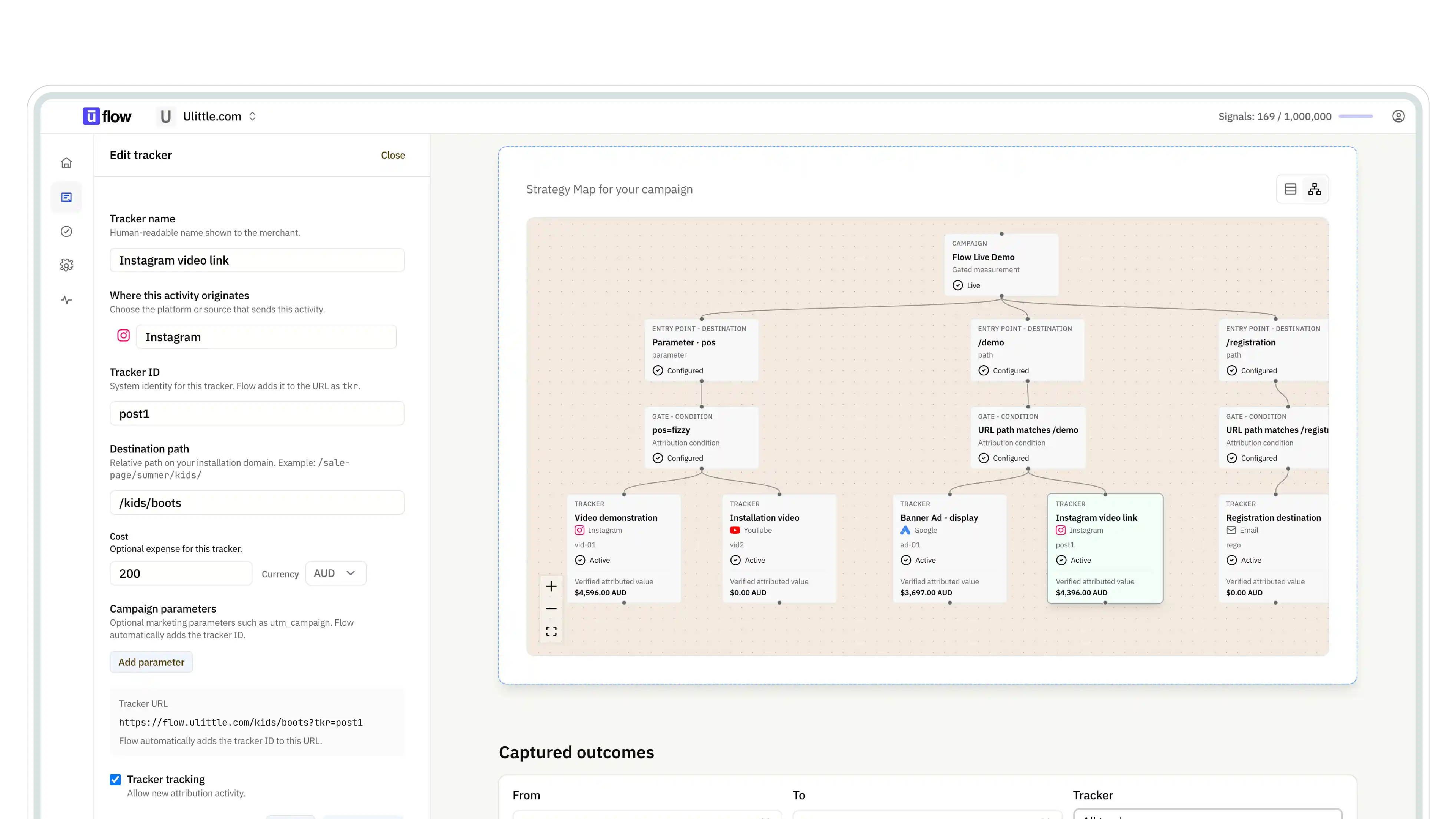Click the flow logo
Screen dimensions: 1456x819
coord(107,116)
